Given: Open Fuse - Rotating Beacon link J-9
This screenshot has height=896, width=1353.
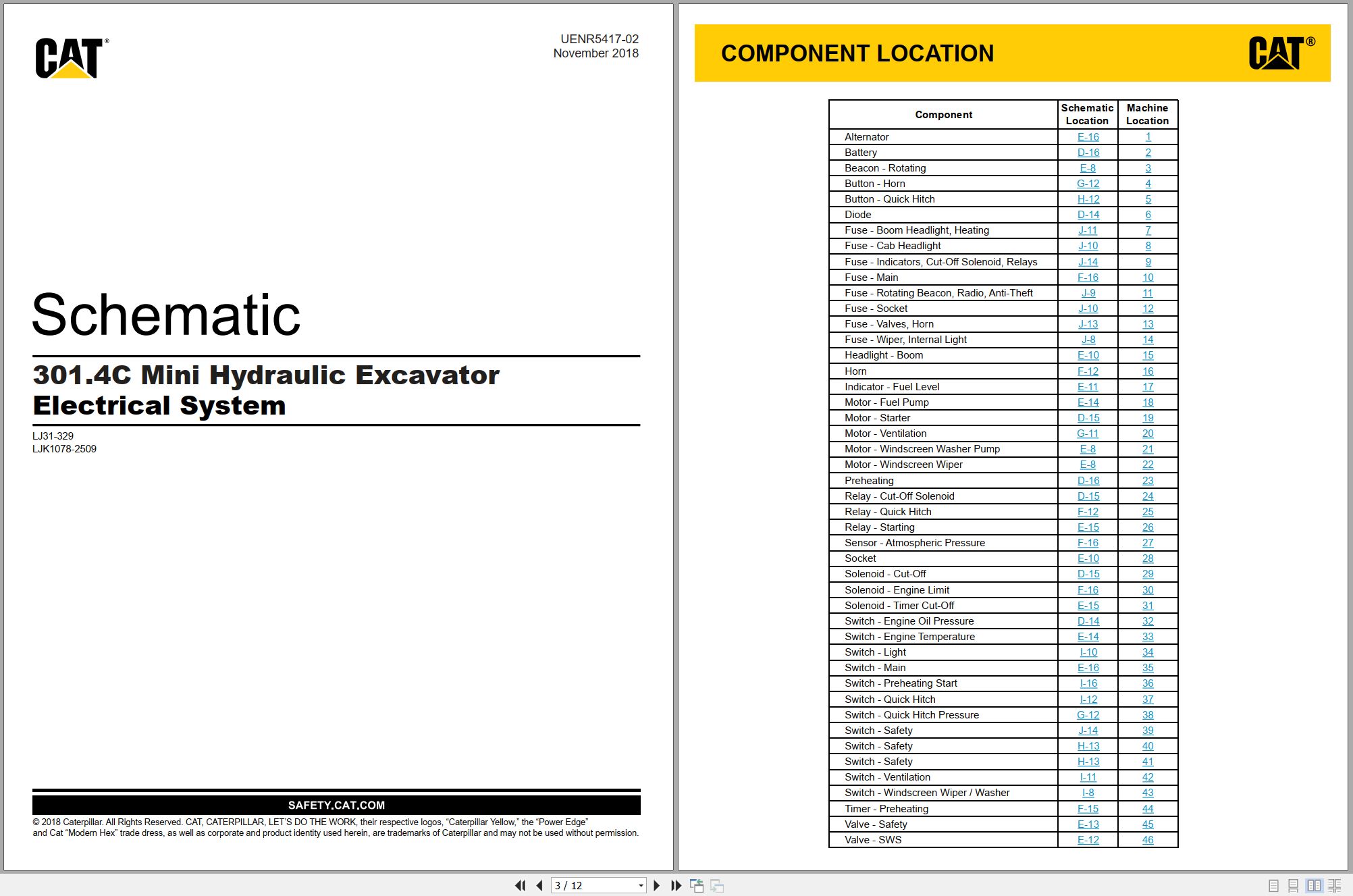Looking at the screenshot, I should tap(1088, 293).
